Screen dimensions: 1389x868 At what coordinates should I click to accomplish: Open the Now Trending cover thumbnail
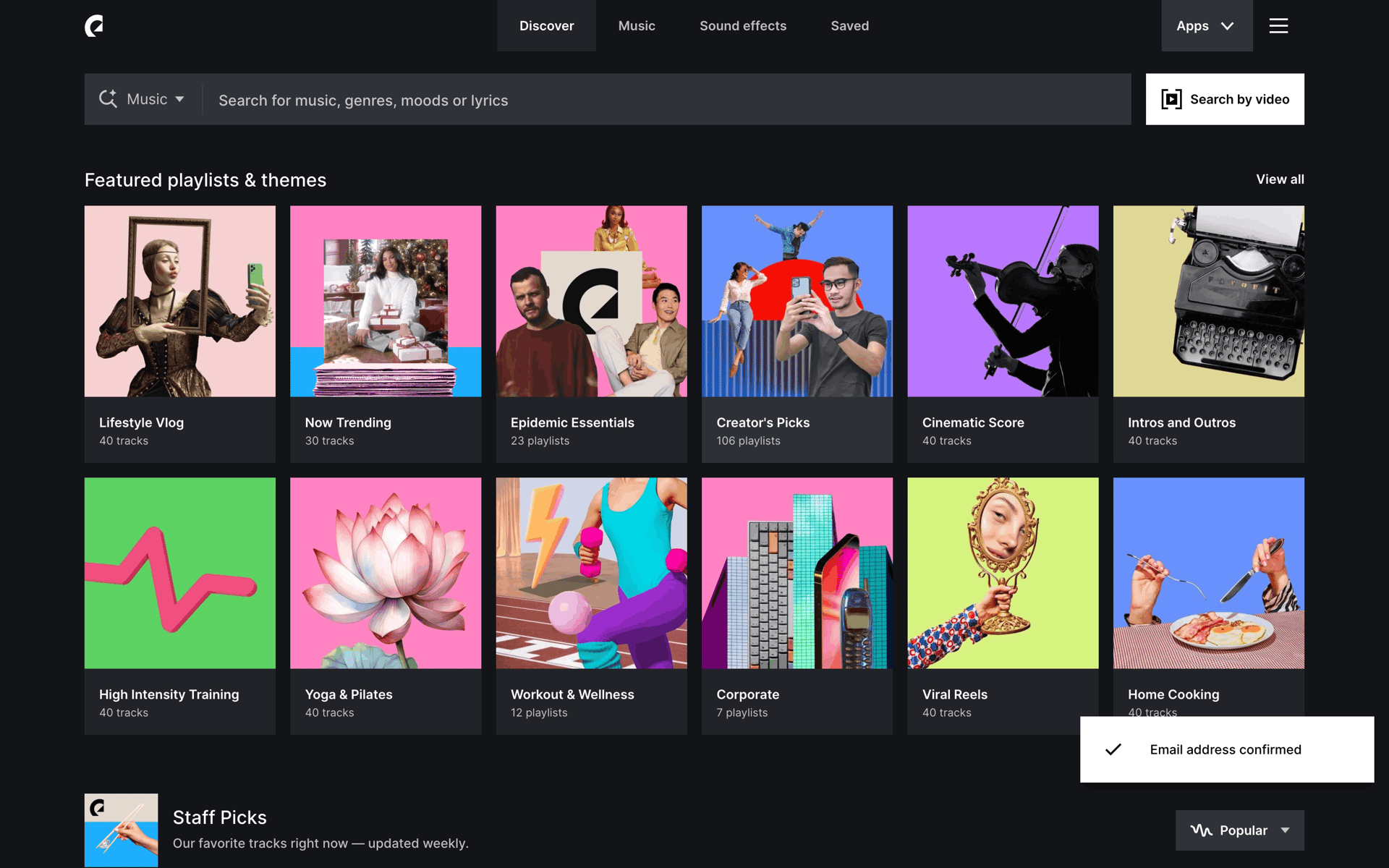[386, 301]
